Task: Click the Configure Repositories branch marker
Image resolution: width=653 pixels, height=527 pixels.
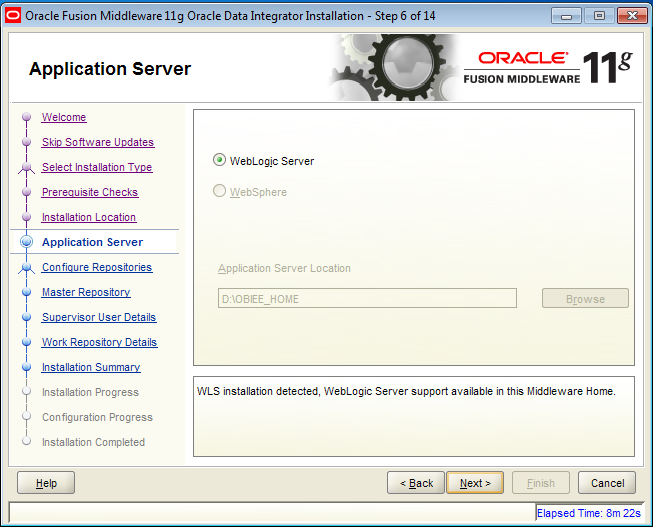Action: pyautogui.click(x=26, y=267)
